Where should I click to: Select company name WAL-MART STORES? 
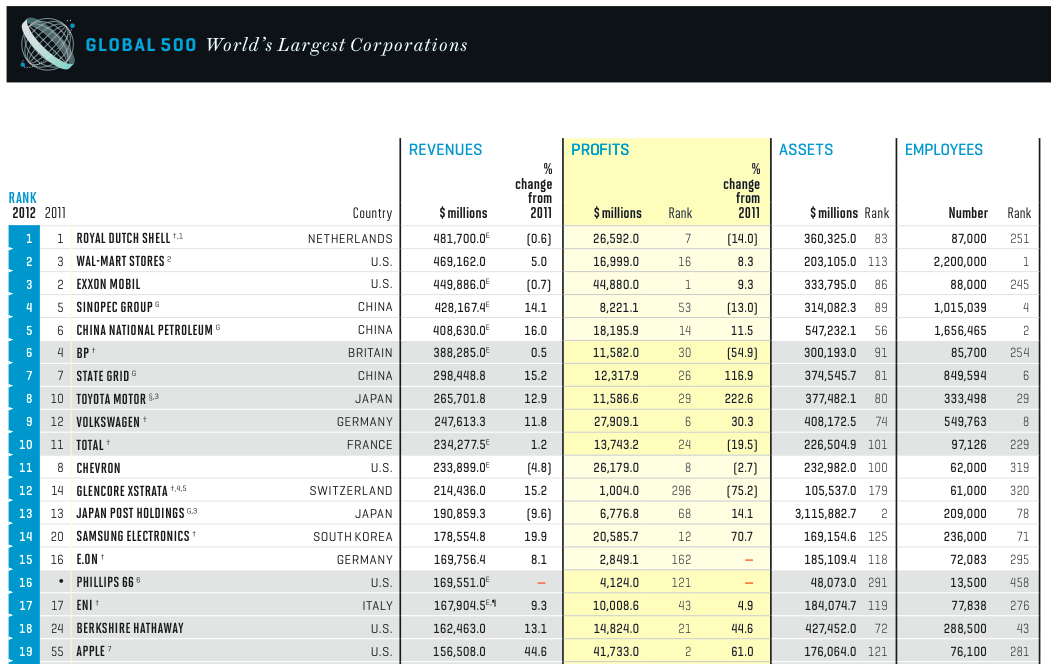point(120,261)
